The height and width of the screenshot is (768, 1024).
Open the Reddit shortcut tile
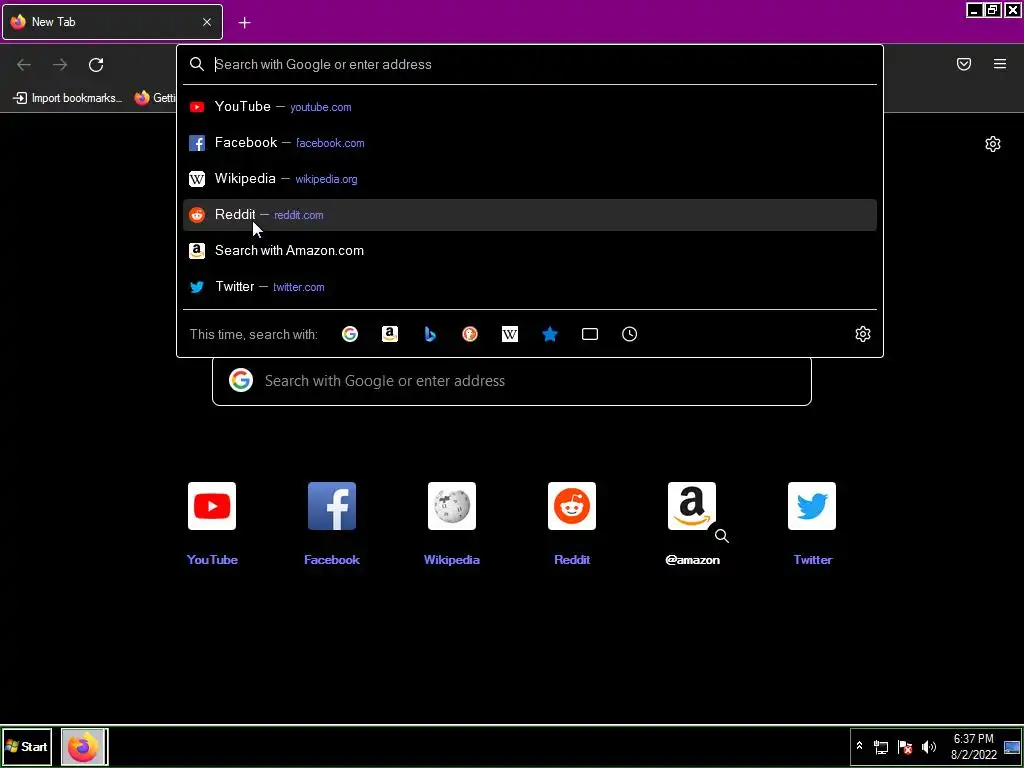[x=572, y=506]
